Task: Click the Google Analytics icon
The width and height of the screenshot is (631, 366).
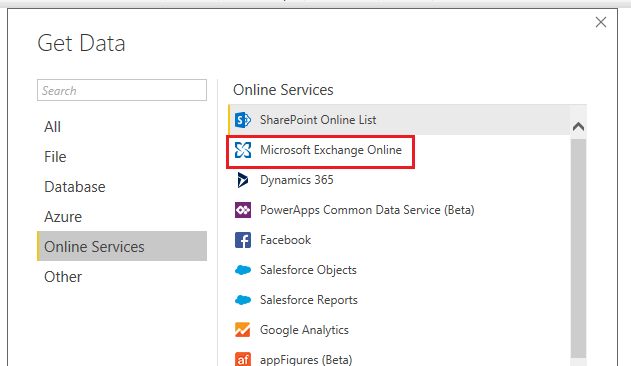Action: [243, 330]
